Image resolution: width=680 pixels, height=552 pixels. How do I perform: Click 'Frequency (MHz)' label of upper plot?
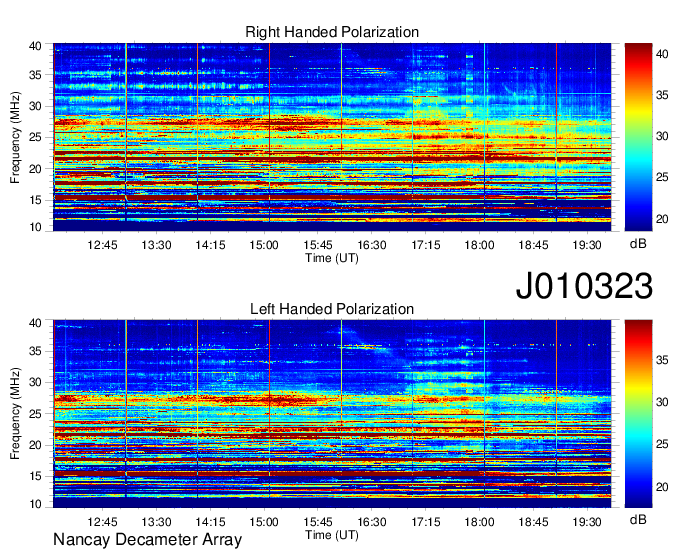coord(15,137)
